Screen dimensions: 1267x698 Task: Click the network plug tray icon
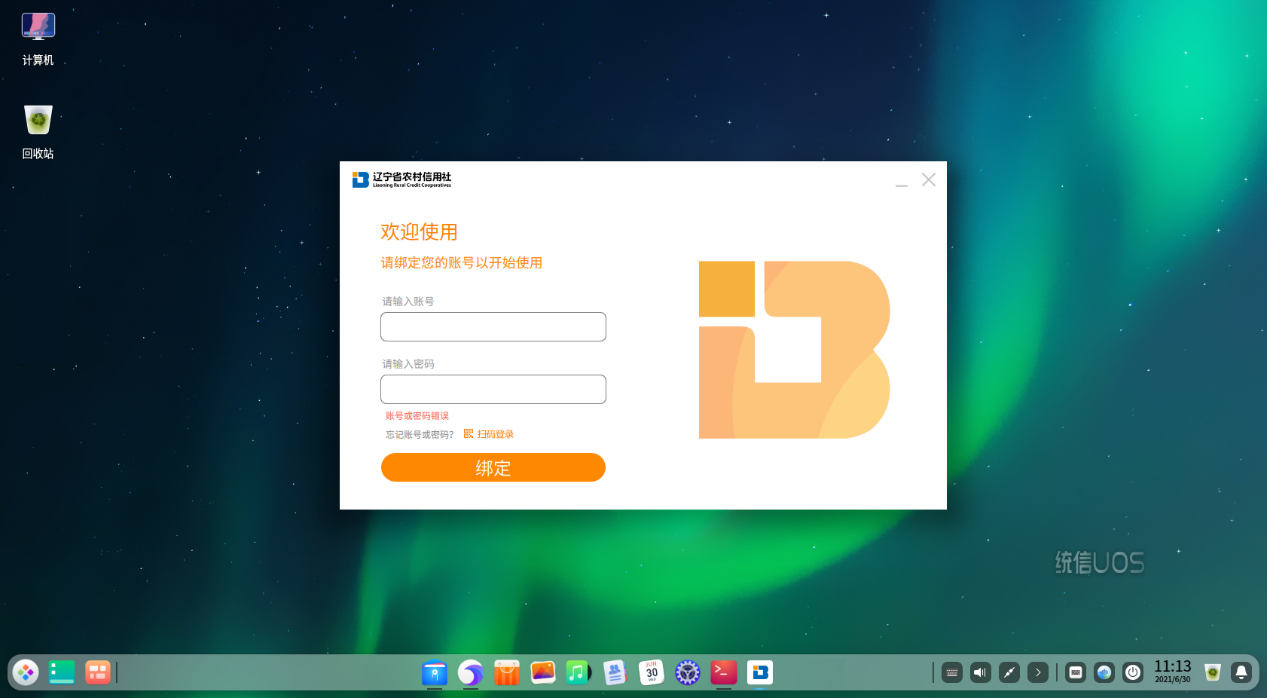[x=1009, y=673]
